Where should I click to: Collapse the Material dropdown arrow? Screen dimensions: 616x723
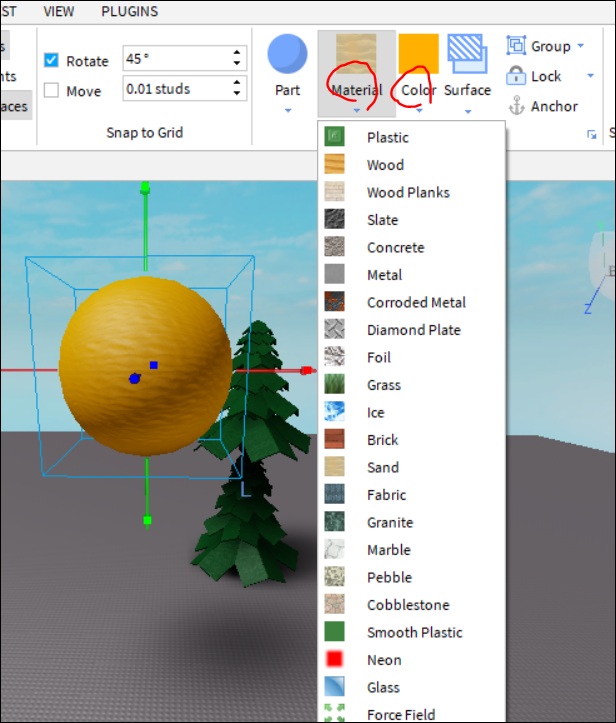(x=356, y=111)
